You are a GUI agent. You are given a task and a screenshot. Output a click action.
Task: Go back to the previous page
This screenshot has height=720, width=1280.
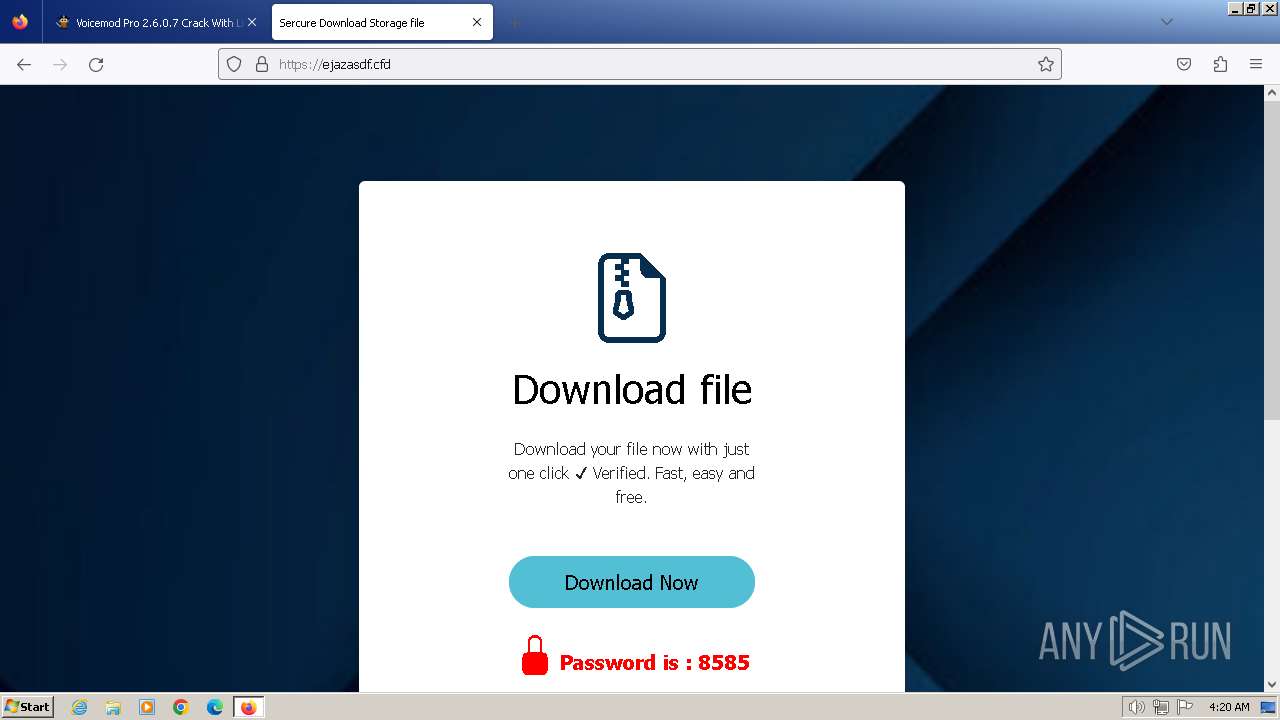[x=24, y=64]
